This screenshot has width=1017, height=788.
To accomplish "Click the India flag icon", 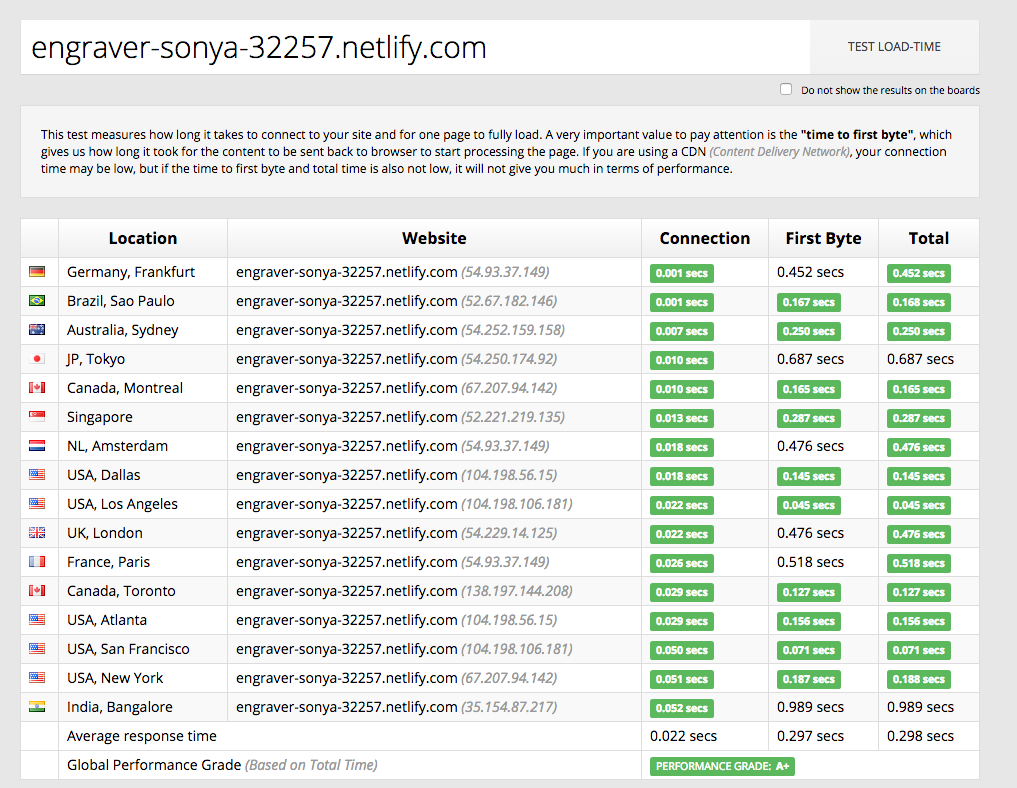I will click(x=37, y=707).
